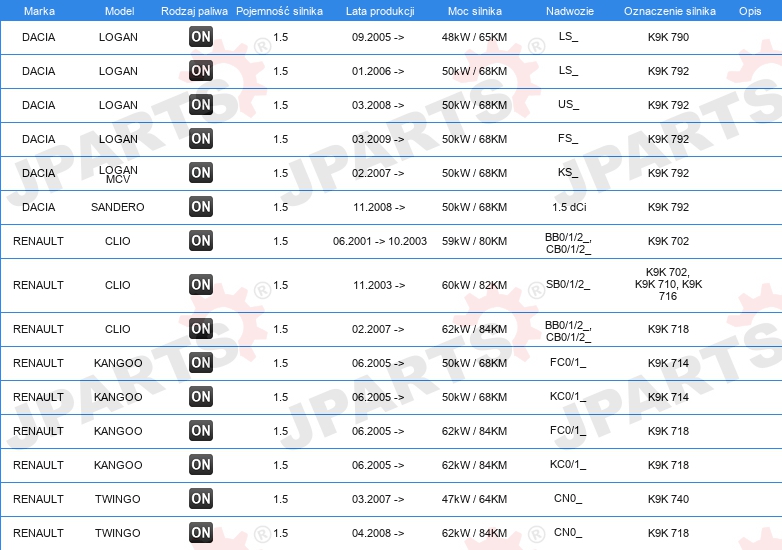Screen dimensions: 782x550
Task: Click the ON badge in the Twingo 04.2008 row
Action: (x=201, y=533)
